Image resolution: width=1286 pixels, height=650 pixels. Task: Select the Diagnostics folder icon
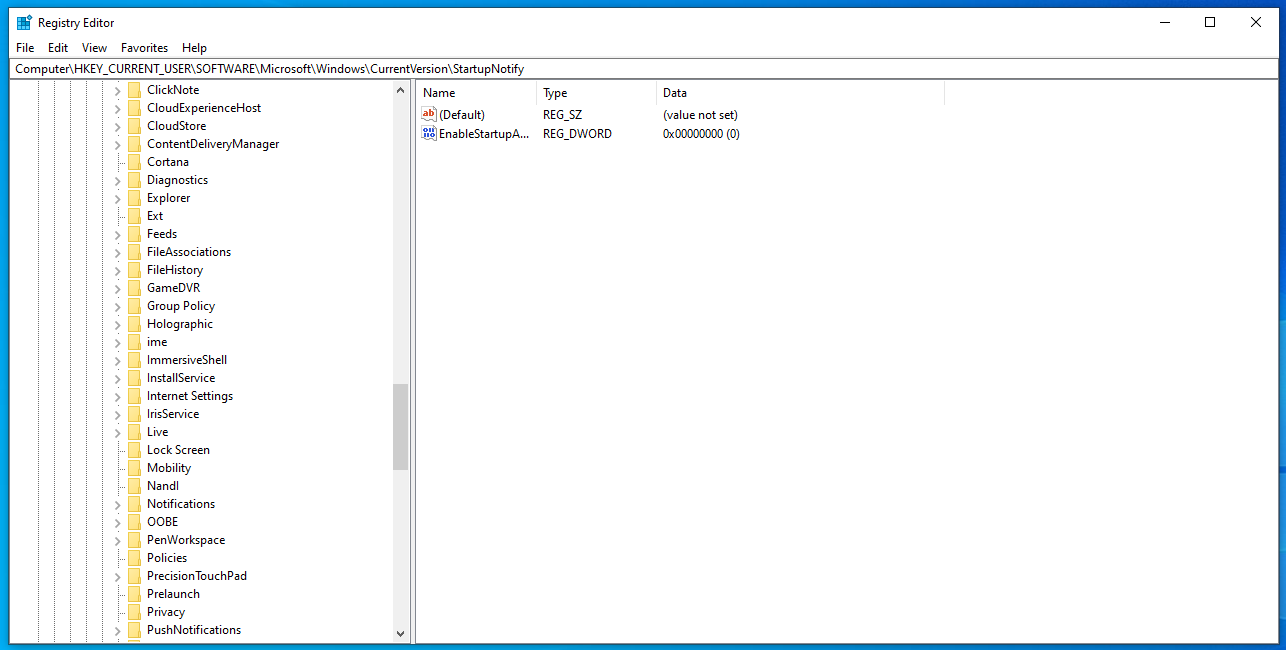[x=134, y=180]
